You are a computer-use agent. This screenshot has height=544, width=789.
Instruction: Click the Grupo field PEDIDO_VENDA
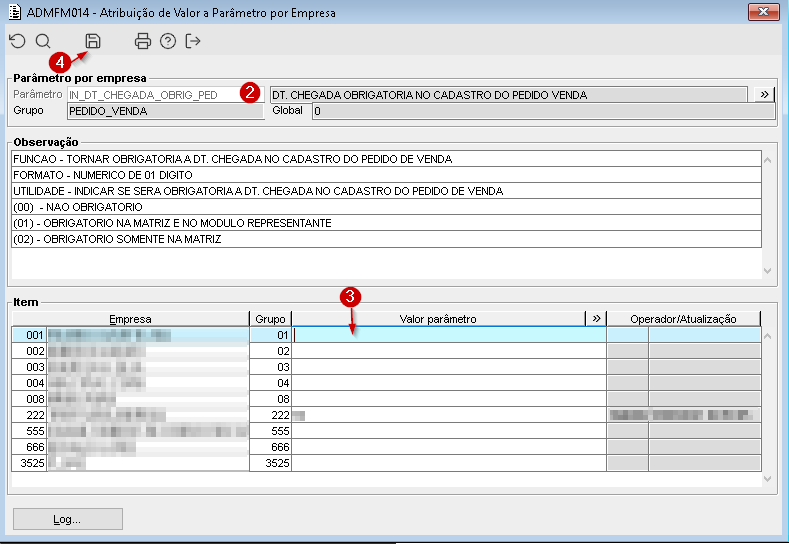166,111
